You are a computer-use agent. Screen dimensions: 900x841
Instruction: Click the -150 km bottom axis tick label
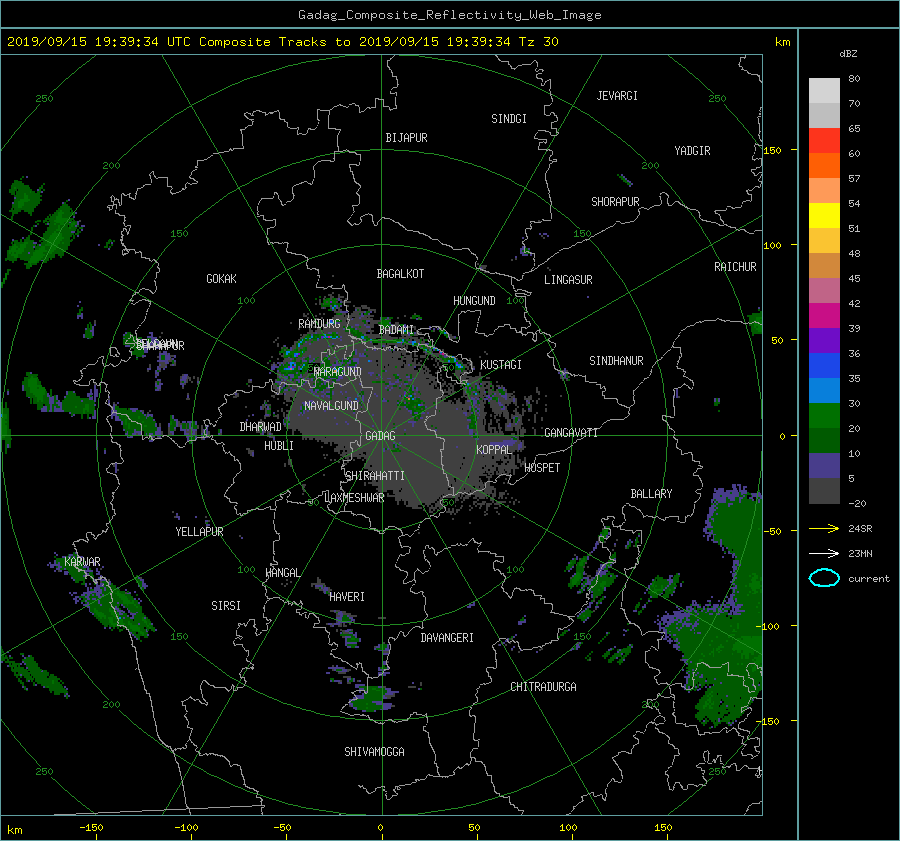pos(91,827)
